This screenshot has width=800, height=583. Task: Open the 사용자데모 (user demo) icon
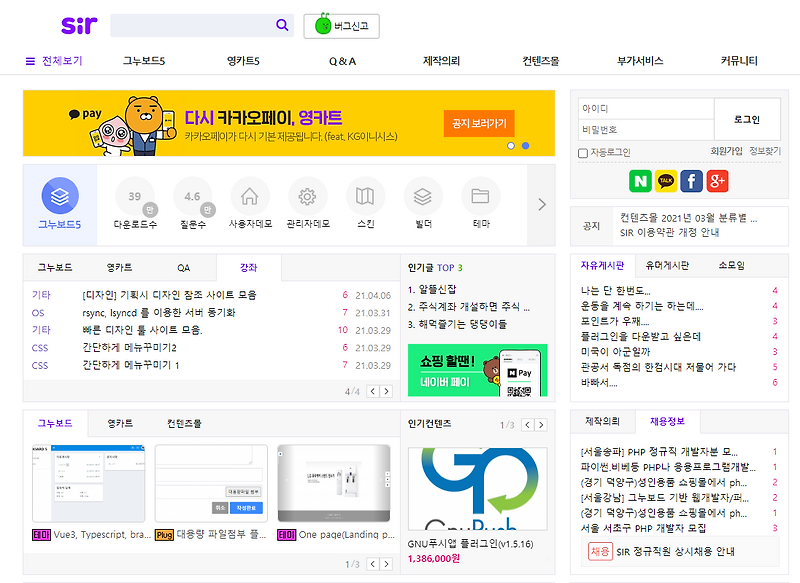click(251, 197)
